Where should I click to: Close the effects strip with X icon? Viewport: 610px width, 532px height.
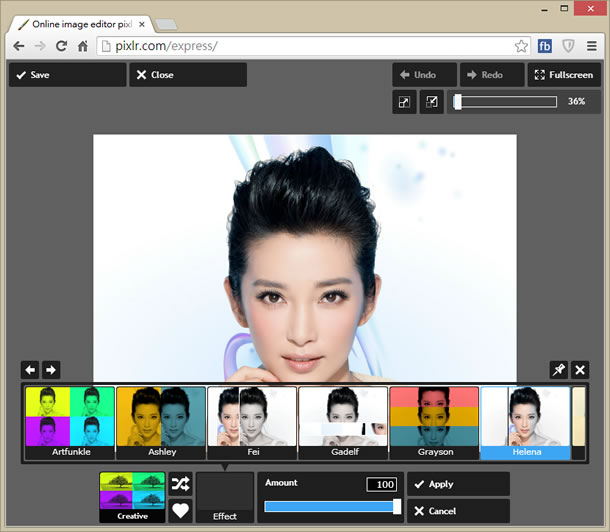tap(581, 370)
